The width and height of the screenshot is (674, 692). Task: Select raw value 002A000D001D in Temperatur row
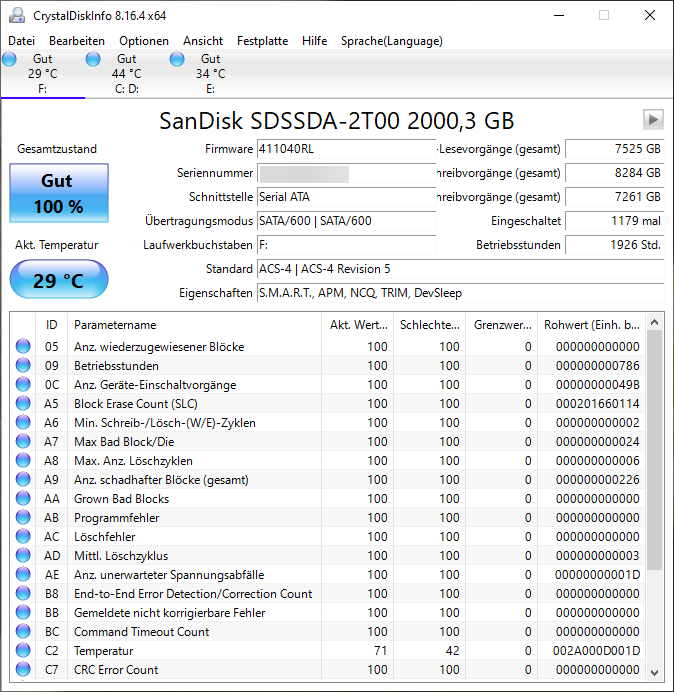pyautogui.click(x=596, y=651)
